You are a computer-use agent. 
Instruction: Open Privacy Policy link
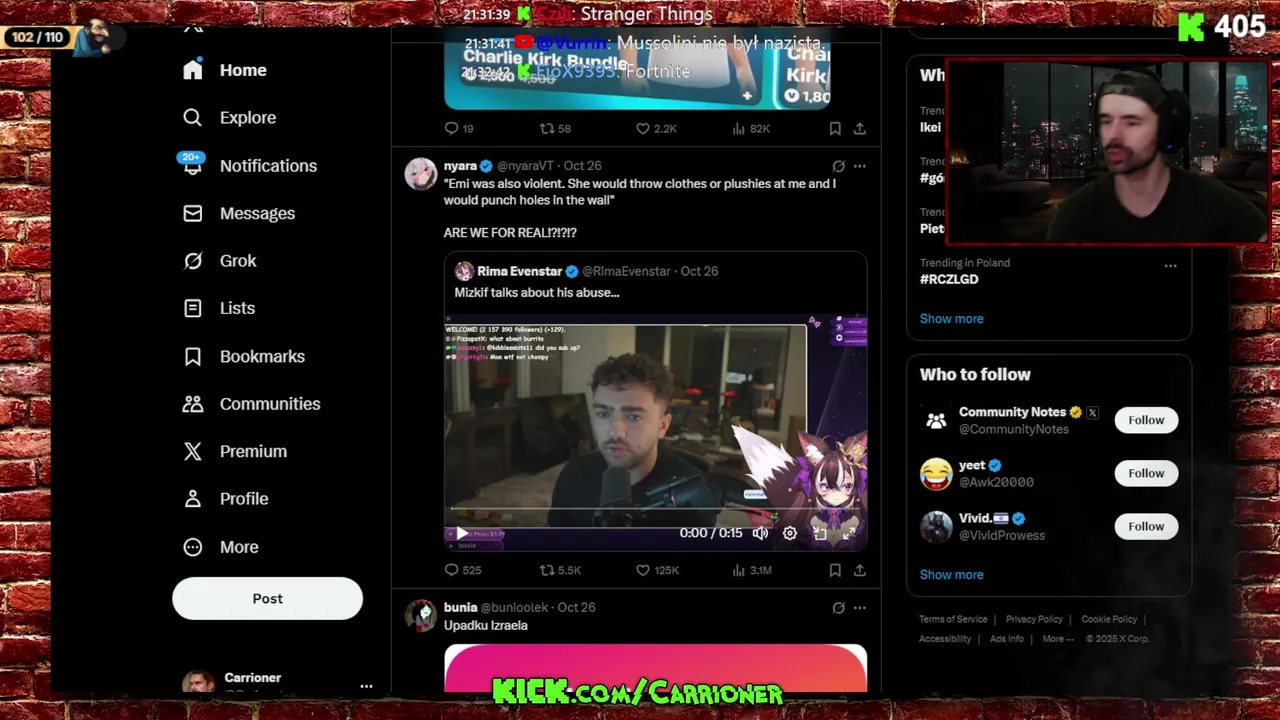[x=1034, y=619]
